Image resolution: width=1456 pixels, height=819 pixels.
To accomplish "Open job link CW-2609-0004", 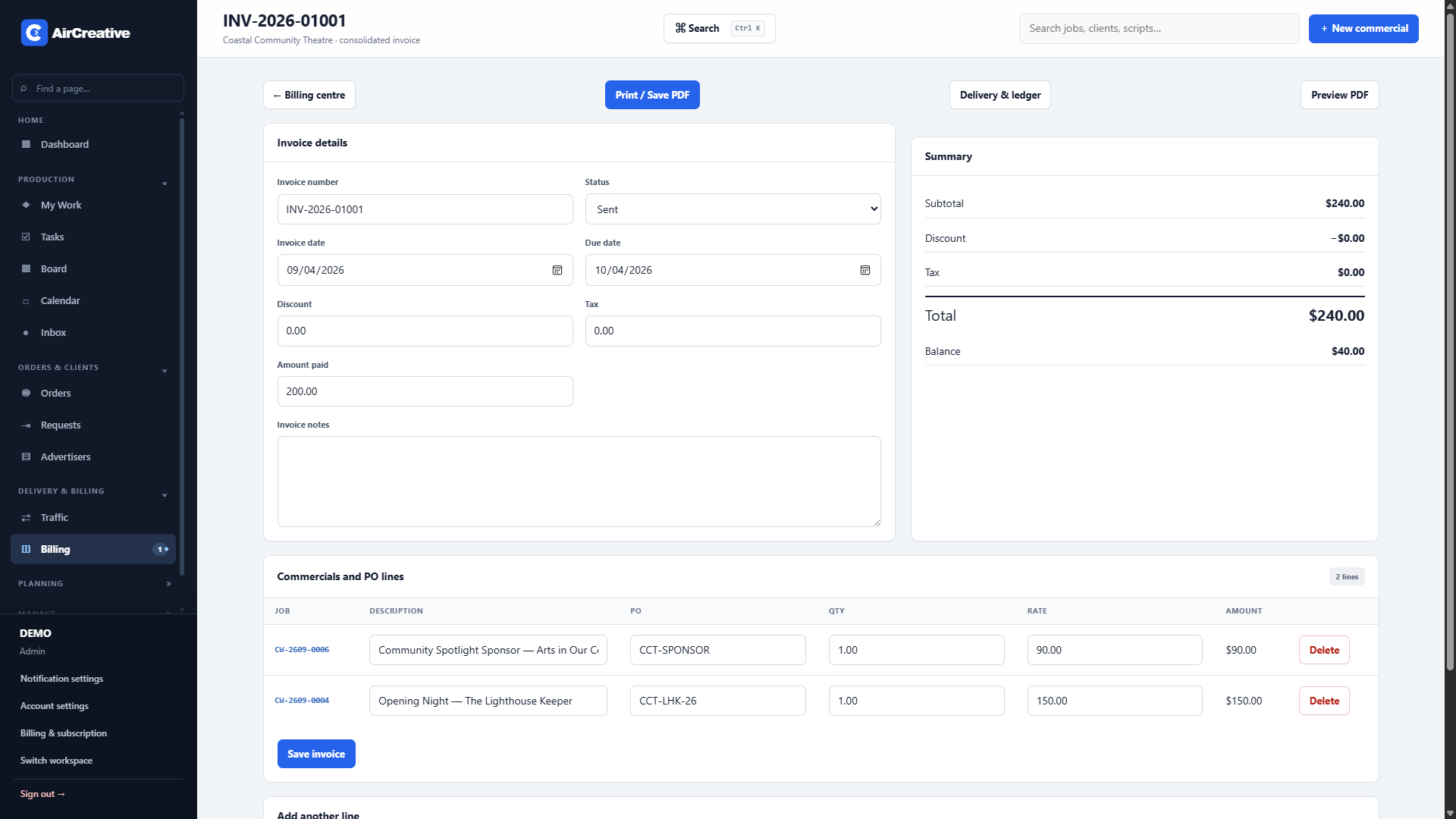I will (302, 701).
